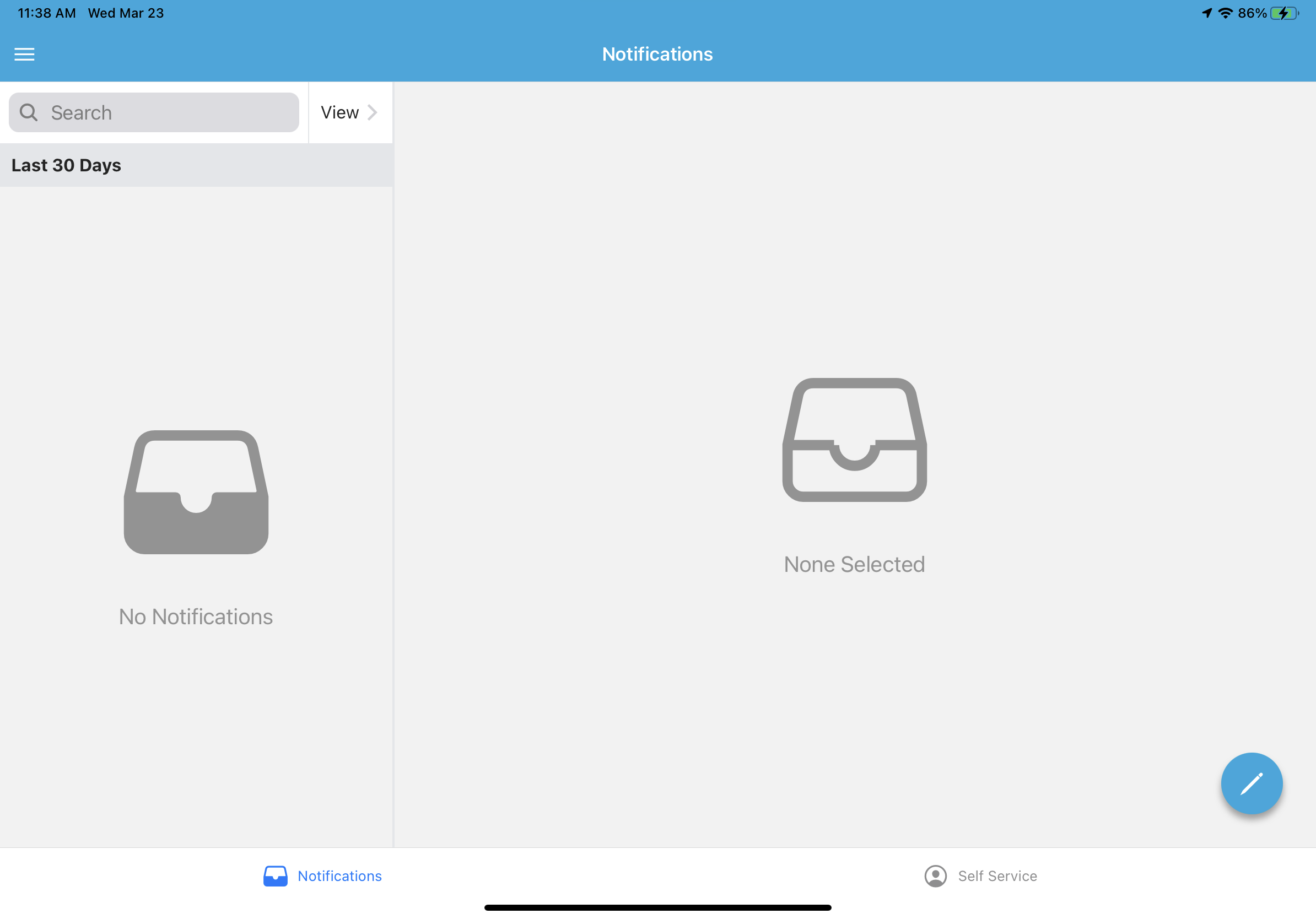Click the battery indicator in status bar
This screenshot has width=1316, height=919.
tap(1285, 13)
